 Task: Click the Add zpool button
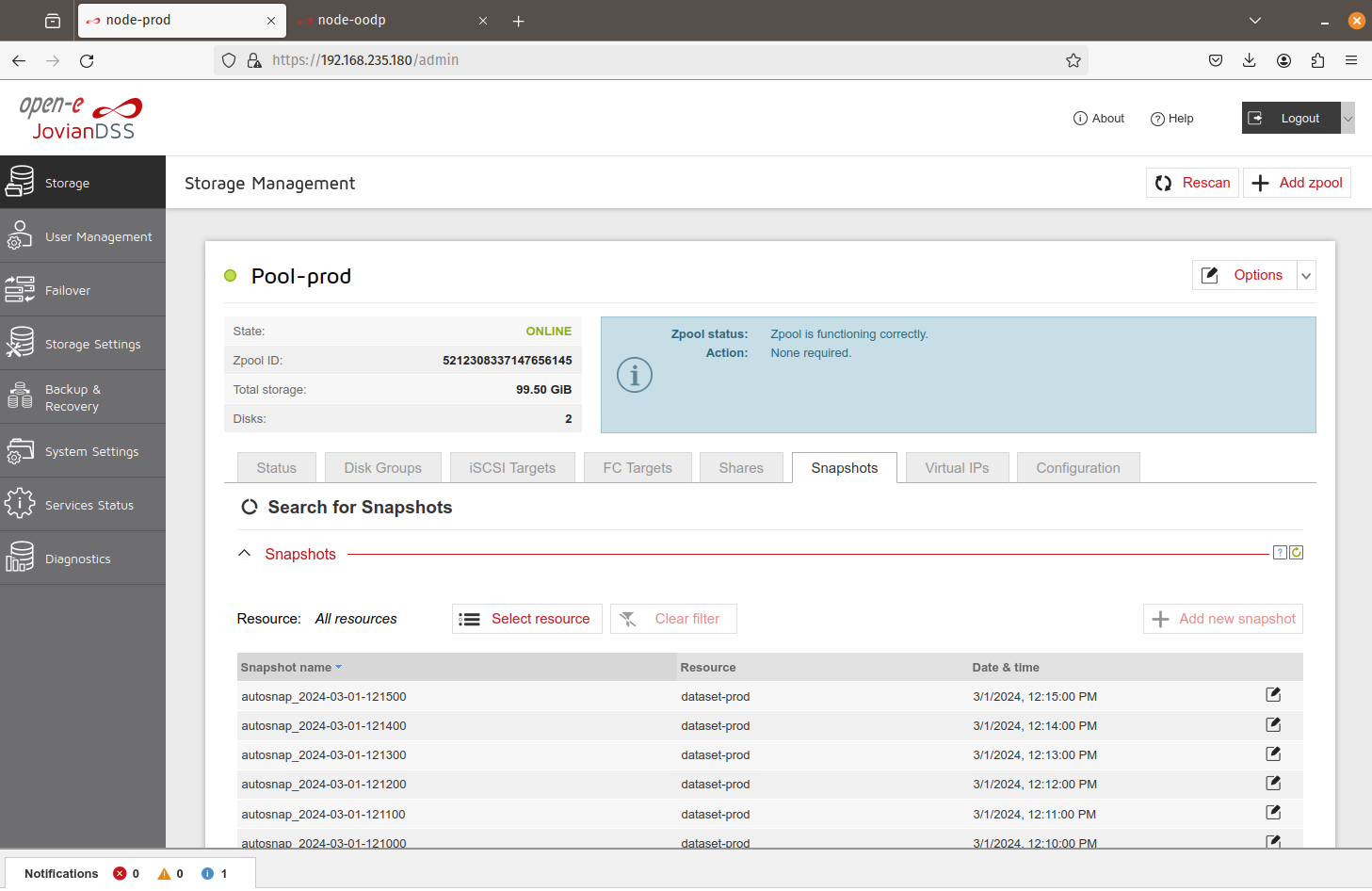coord(1298,183)
